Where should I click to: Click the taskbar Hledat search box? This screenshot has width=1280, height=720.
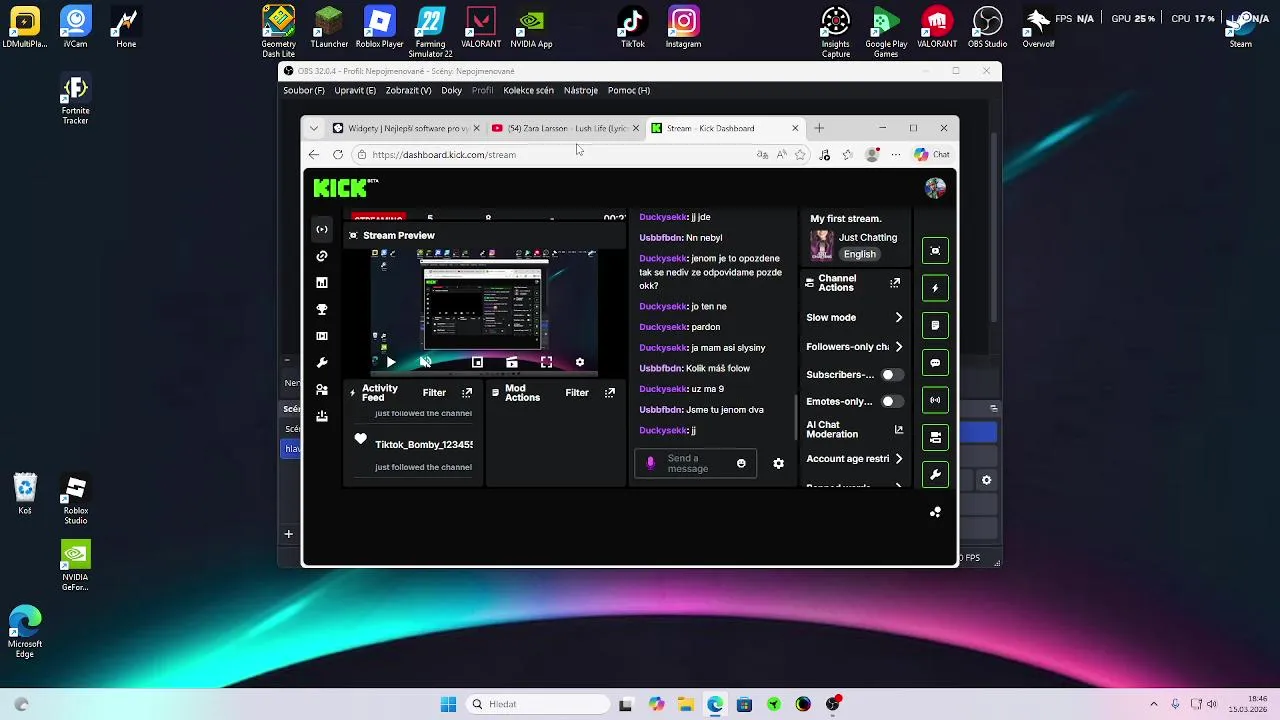[538, 704]
